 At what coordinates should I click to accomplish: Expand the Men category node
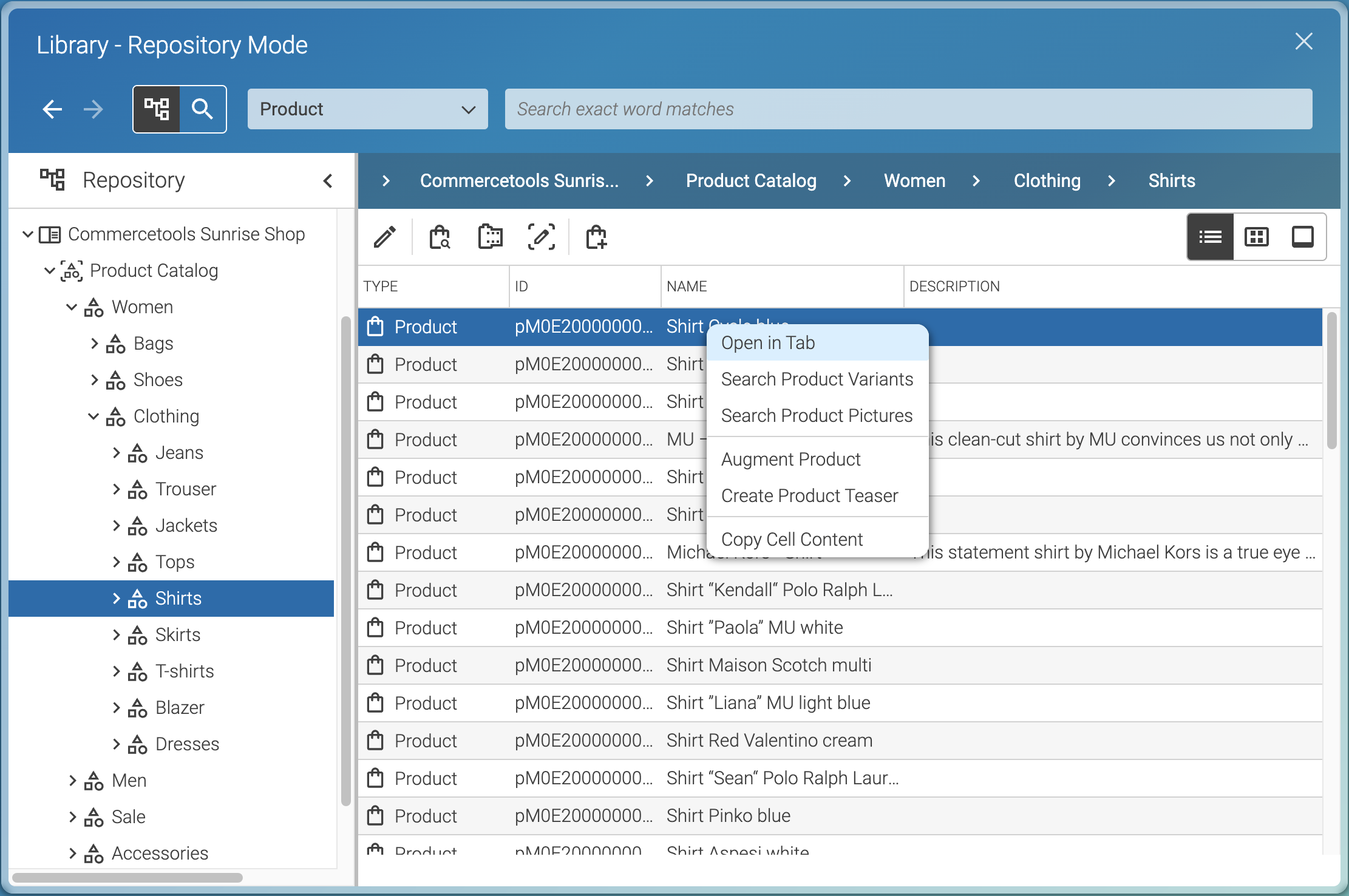point(72,781)
